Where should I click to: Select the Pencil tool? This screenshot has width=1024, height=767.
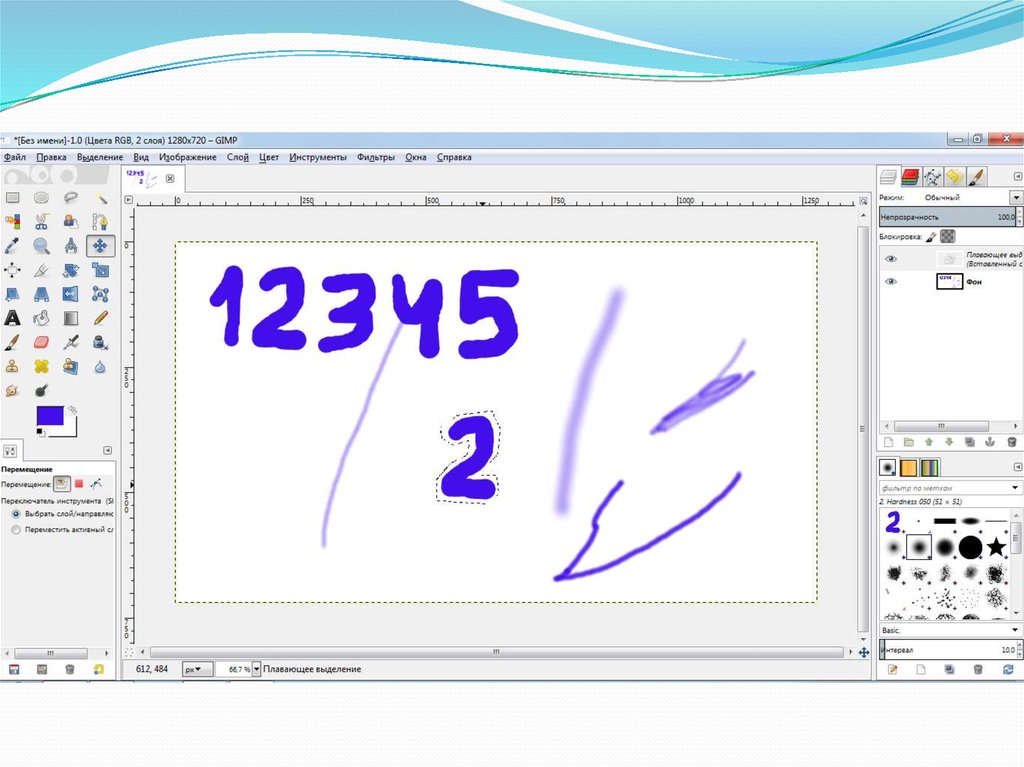pyautogui.click(x=100, y=319)
